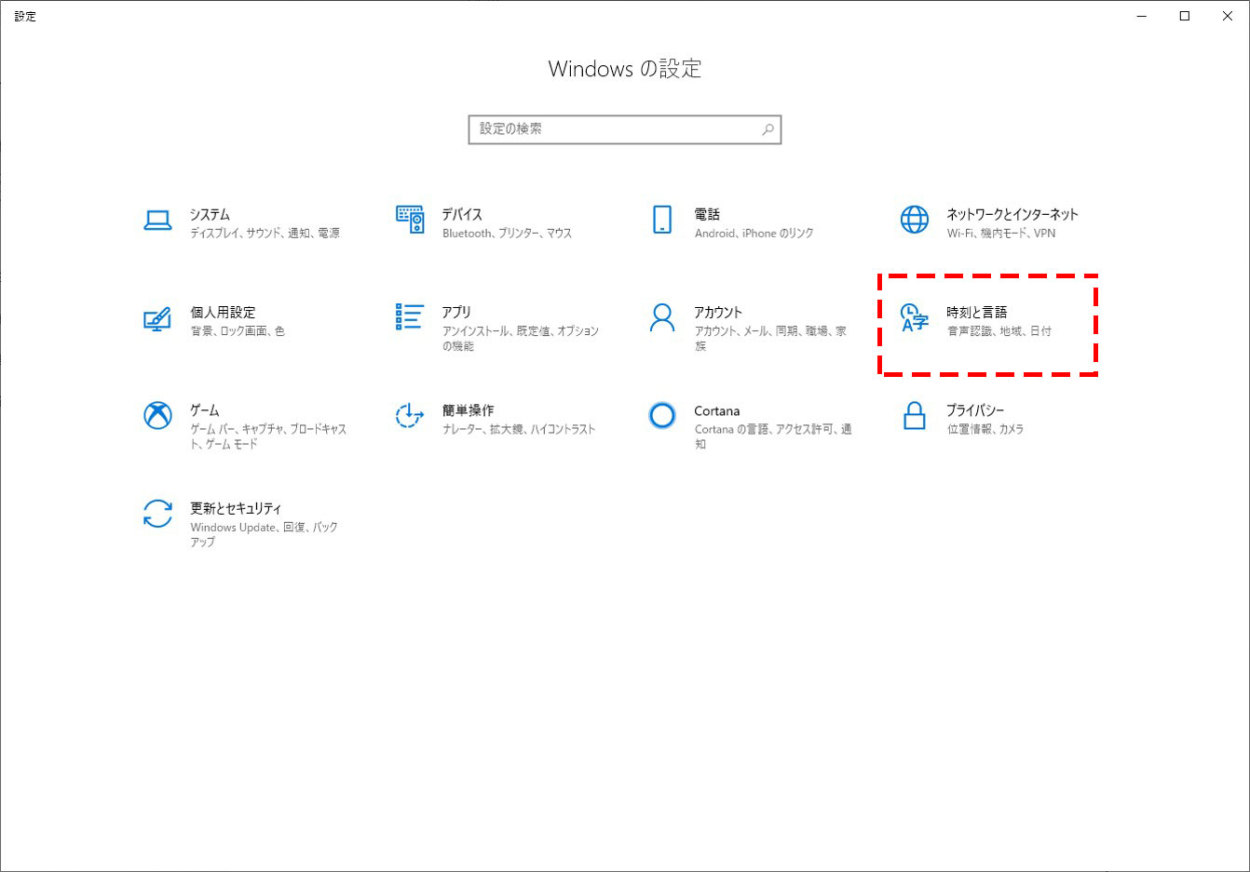Click the システム laptop icon
The image size is (1250, 872).
pos(158,221)
